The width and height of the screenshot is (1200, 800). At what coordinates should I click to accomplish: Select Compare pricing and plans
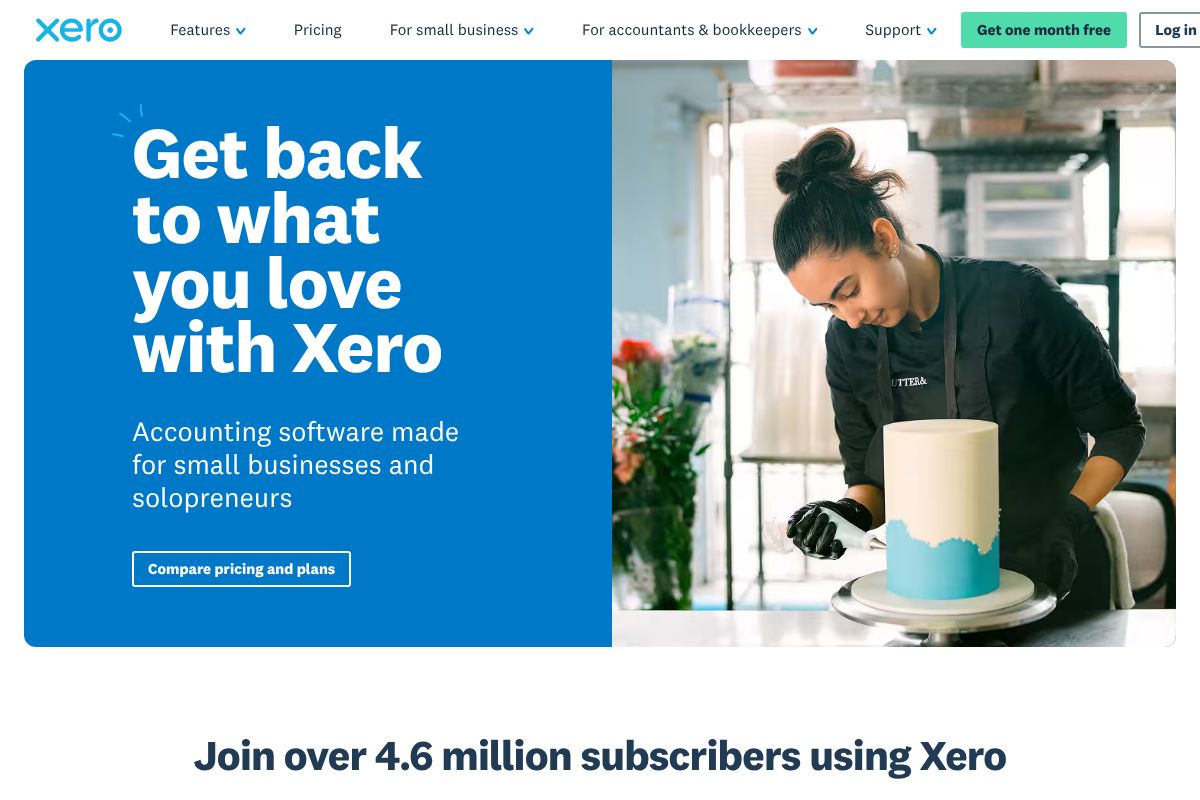coord(241,569)
